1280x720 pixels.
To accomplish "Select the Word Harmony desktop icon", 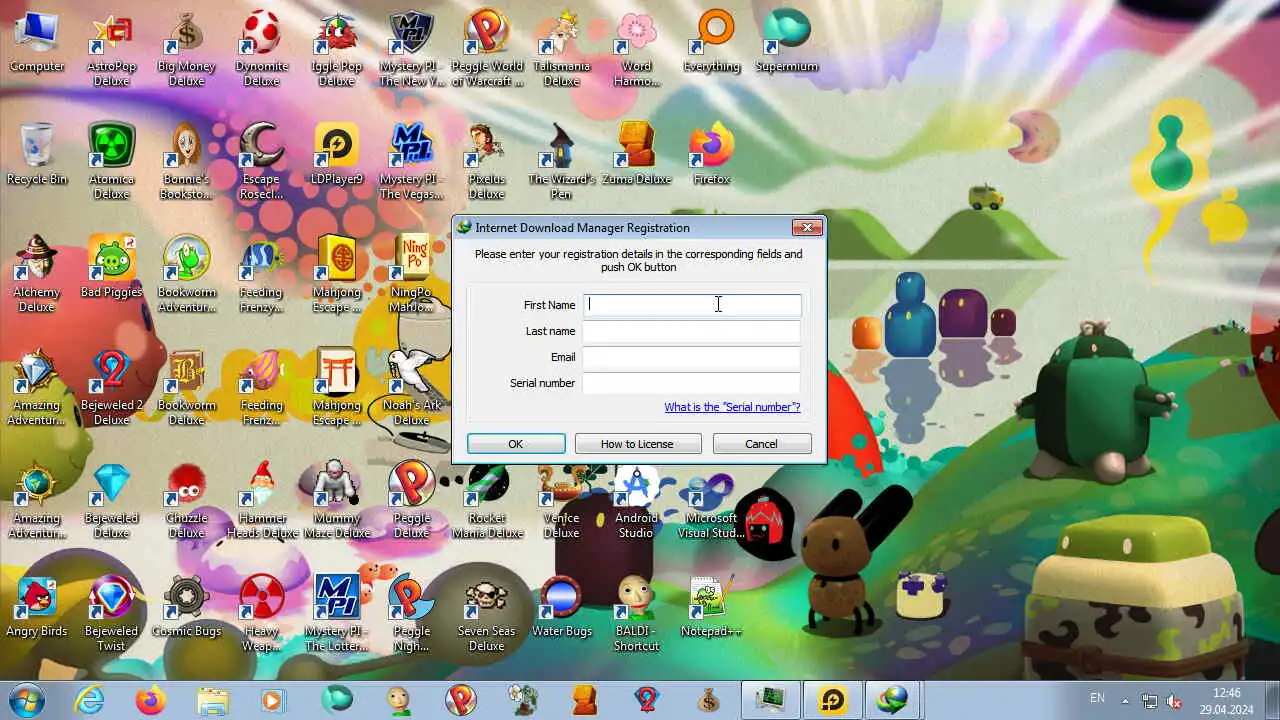I will click(x=636, y=48).
